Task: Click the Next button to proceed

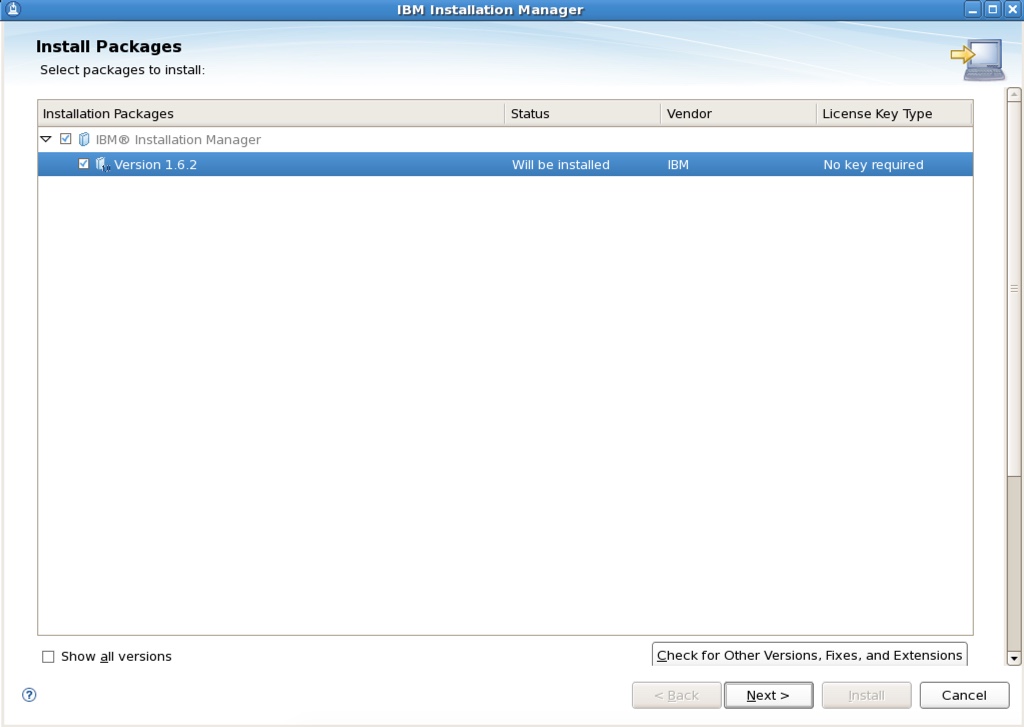Action: click(768, 695)
